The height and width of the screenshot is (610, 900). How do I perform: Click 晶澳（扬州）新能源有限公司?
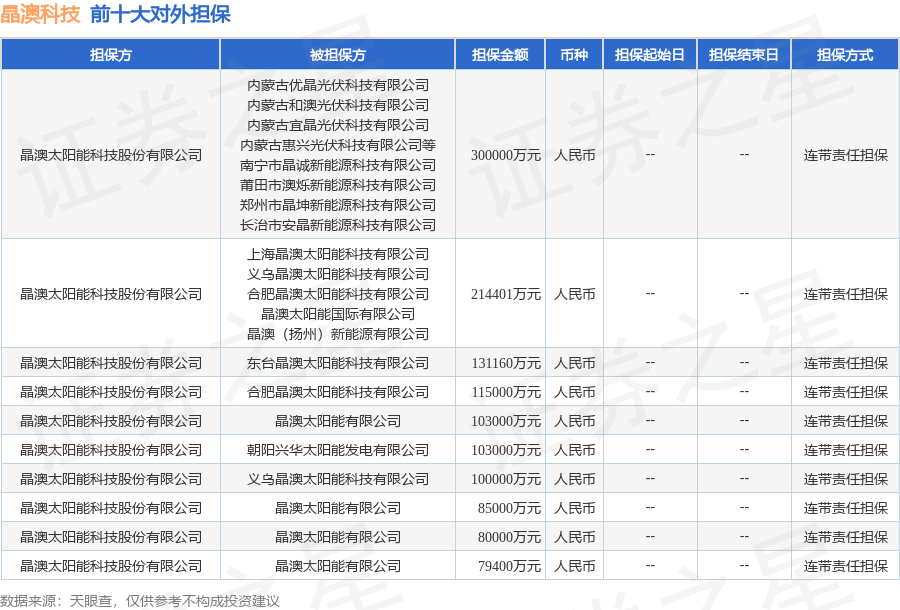click(338, 335)
